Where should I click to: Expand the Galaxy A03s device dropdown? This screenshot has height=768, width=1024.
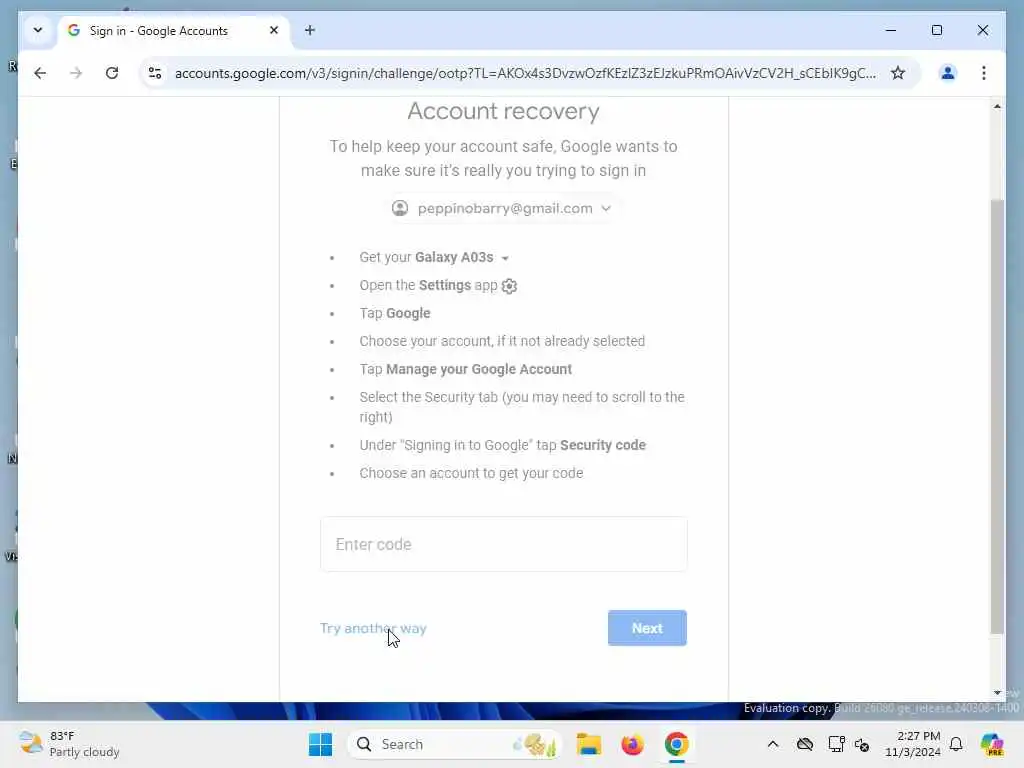click(x=505, y=258)
